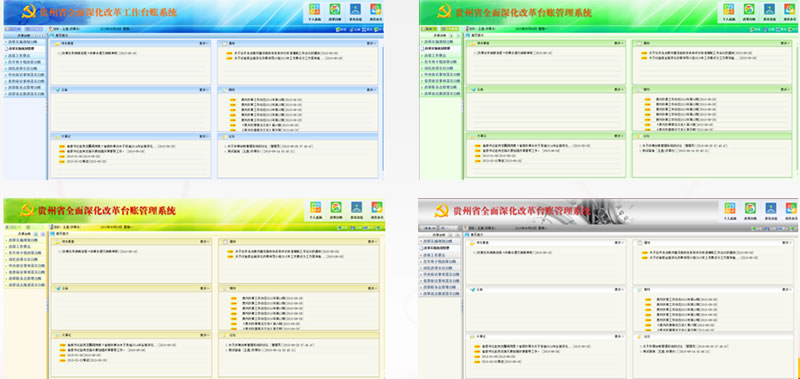This screenshot has width=800, height=379.
Task: Expand 更多 on checkmark panel in blue-theme window
Action: coord(204,90)
